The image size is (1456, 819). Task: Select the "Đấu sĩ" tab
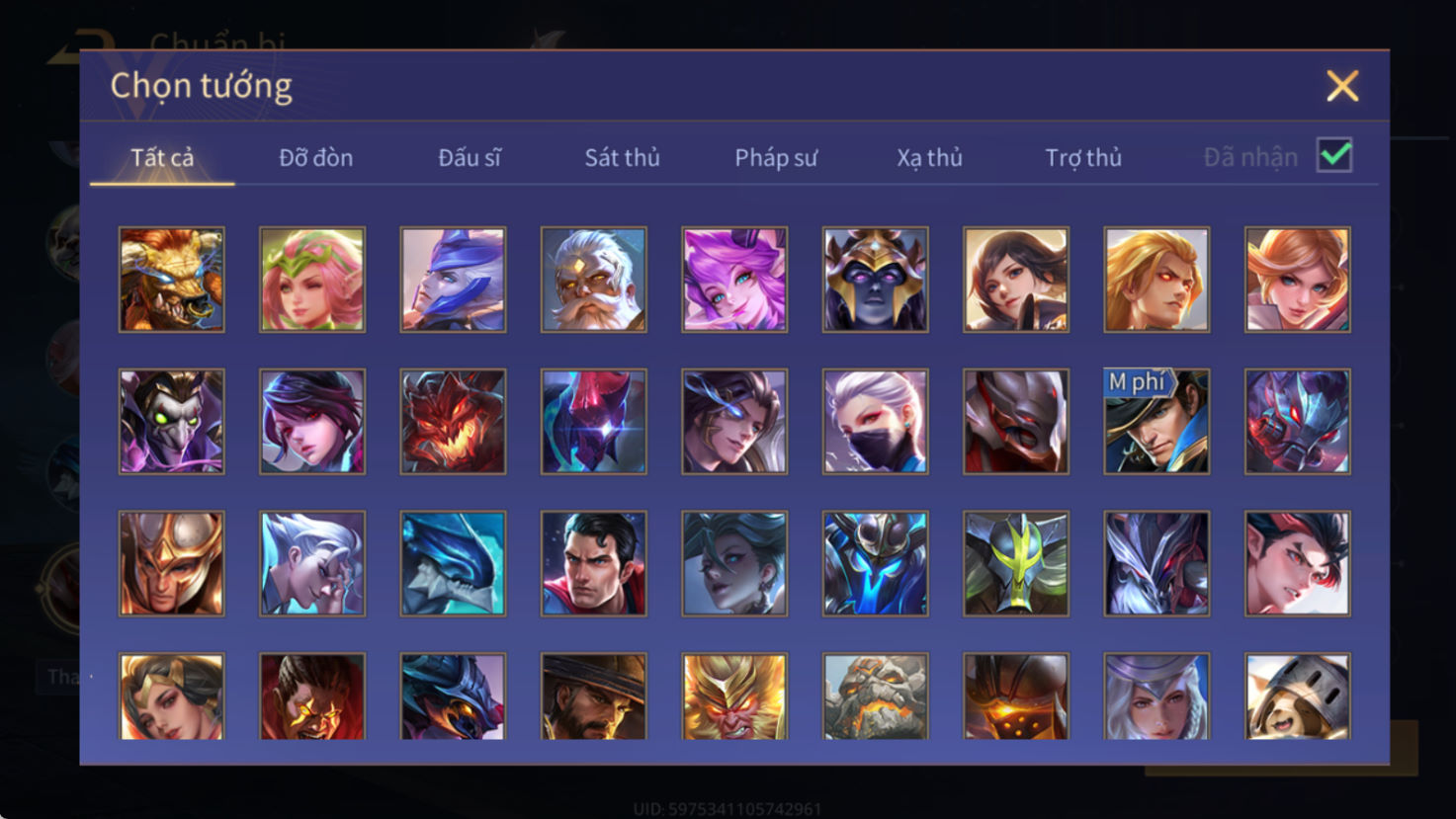pyautogui.click(x=470, y=157)
